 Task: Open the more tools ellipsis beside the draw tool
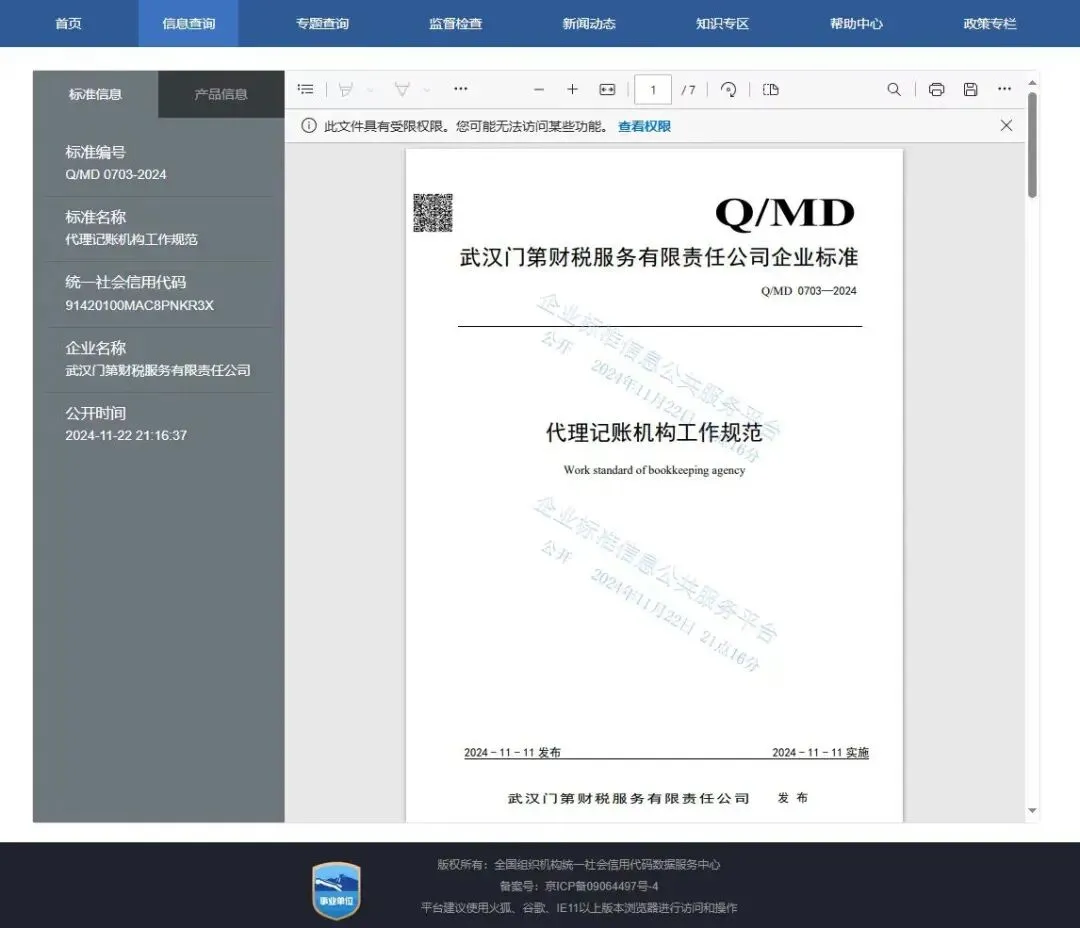461,89
